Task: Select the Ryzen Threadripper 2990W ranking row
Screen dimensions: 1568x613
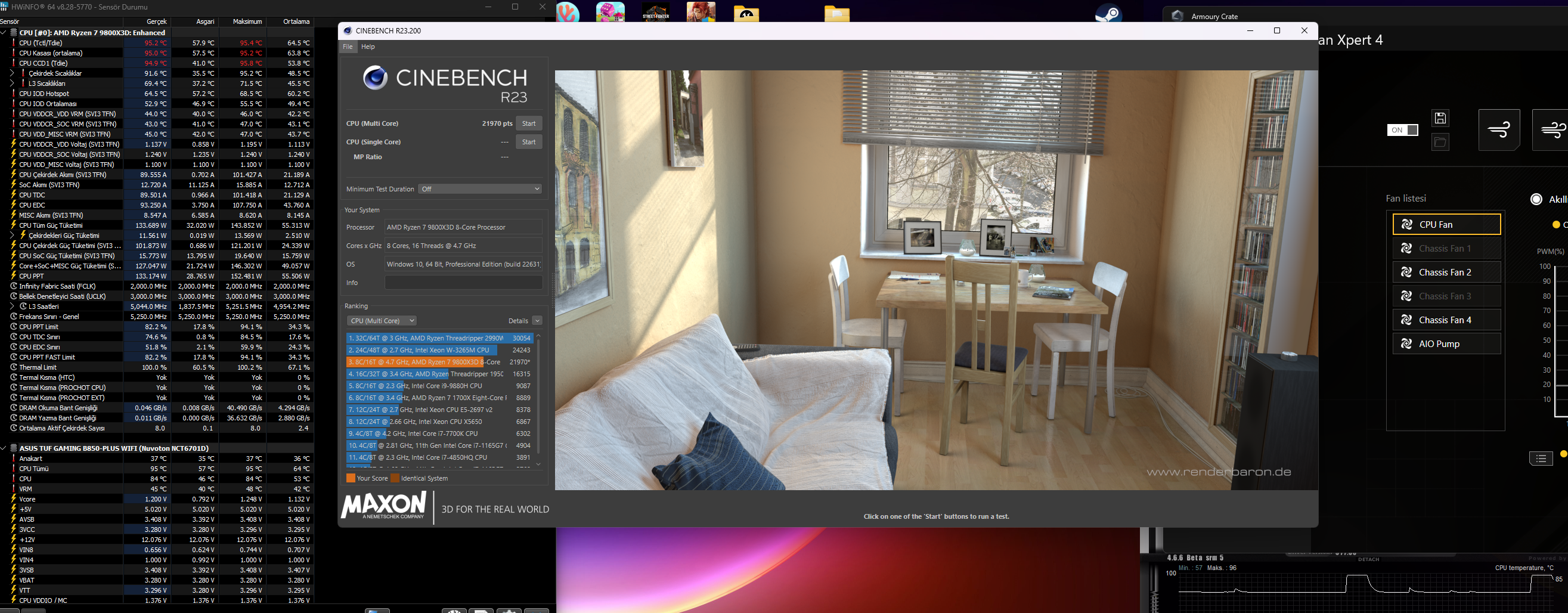Action: (439, 338)
